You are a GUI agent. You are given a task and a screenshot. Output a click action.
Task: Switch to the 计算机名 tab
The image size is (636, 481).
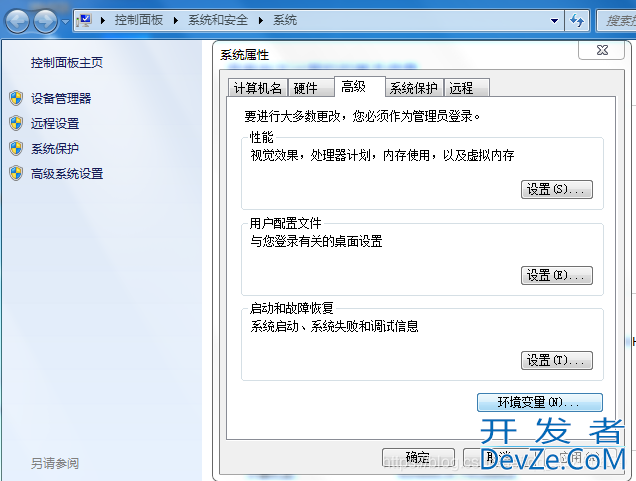point(258,88)
